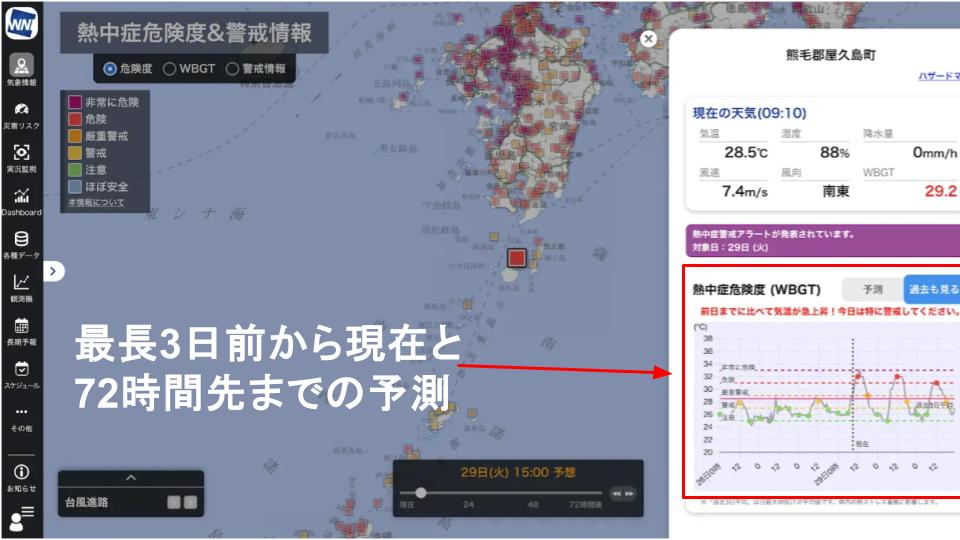Close the 屋久島町 detail panel
The height and width of the screenshot is (540, 960).
point(648,39)
